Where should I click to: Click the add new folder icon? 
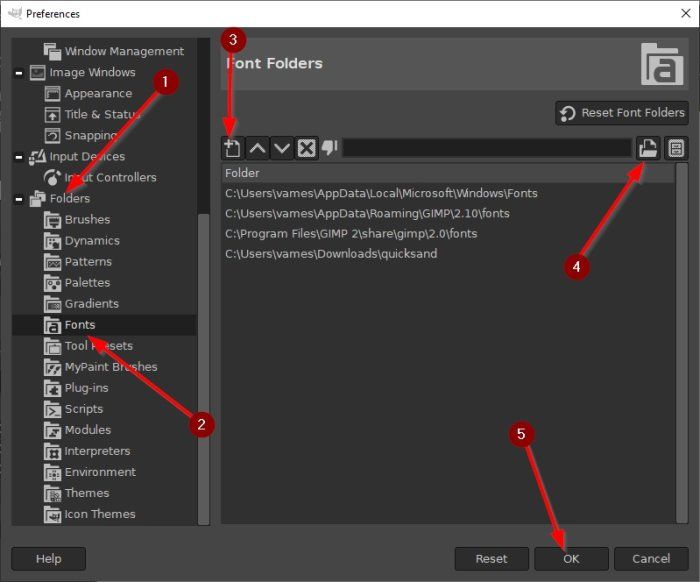232,148
